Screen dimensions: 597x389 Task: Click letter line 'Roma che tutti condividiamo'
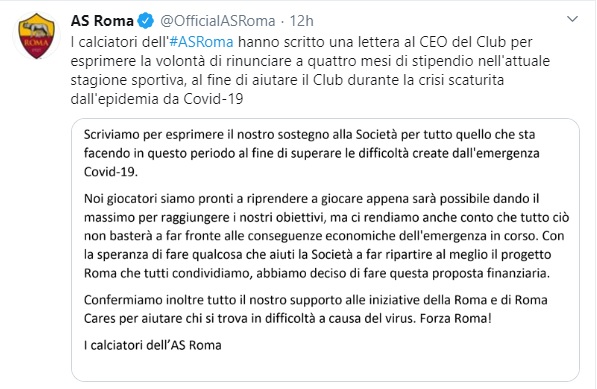point(317,273)
